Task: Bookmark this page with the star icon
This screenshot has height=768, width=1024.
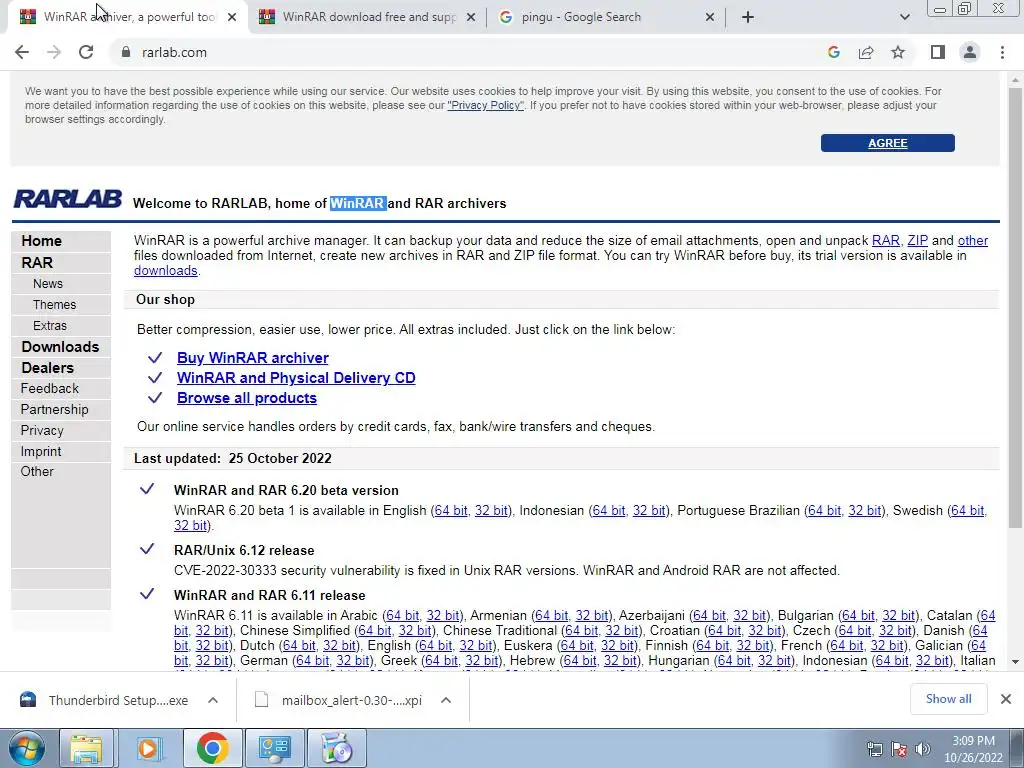Action: tap(898, 52)
